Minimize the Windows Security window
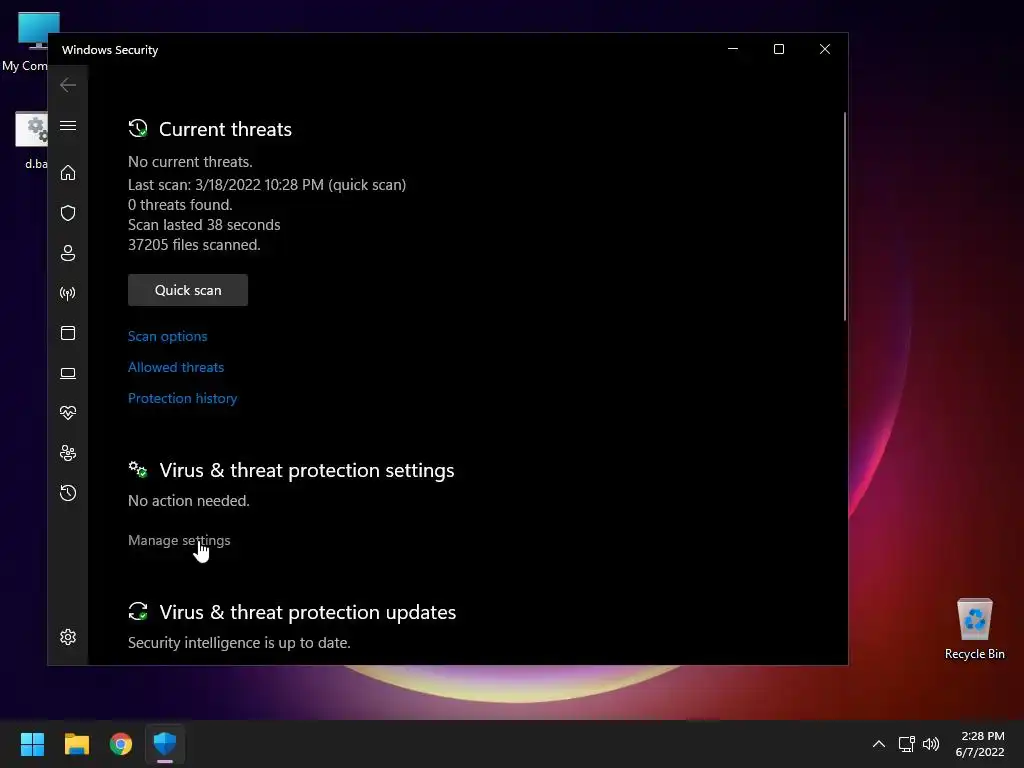1024x768 pixels. (733, 49)
